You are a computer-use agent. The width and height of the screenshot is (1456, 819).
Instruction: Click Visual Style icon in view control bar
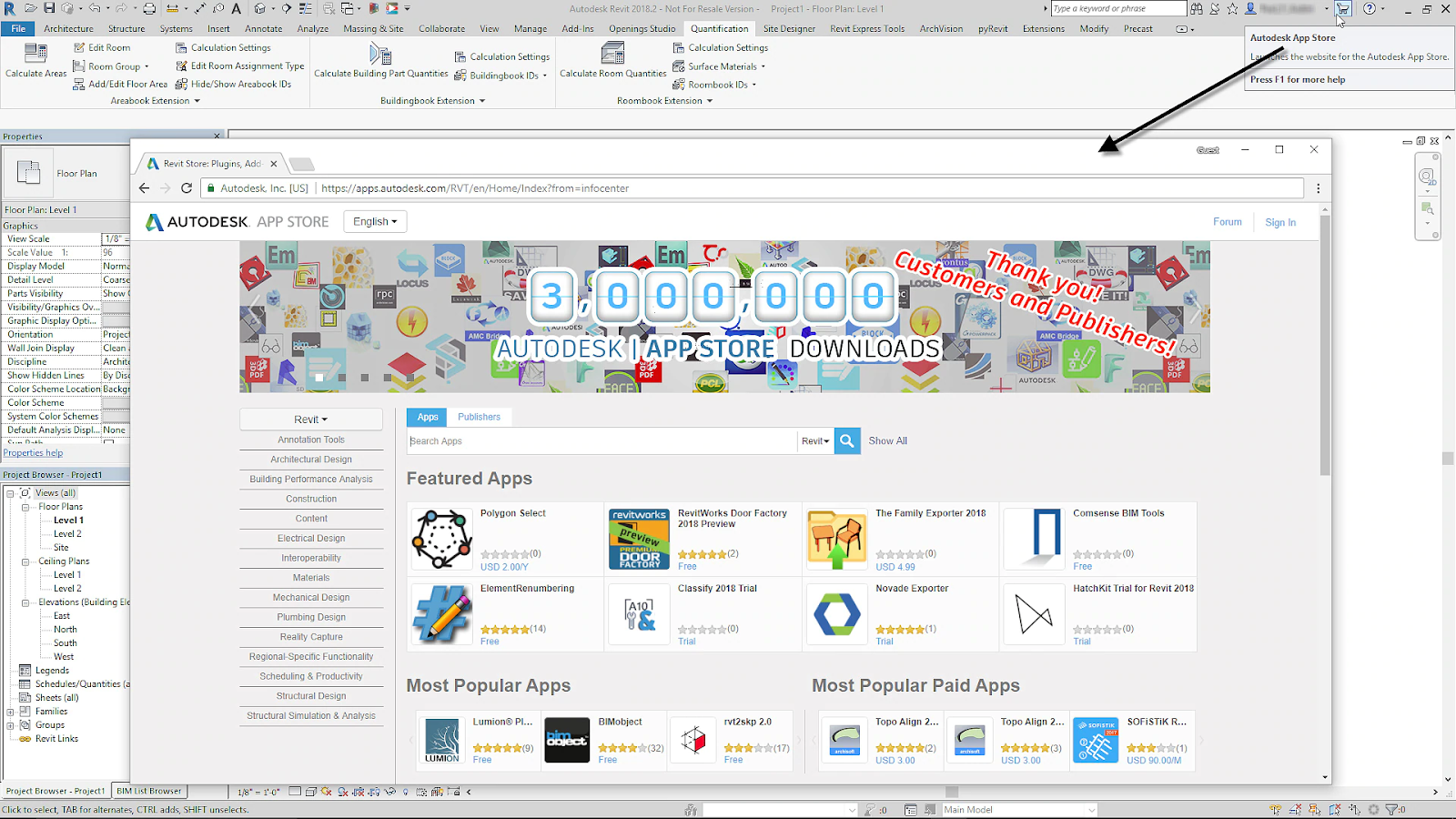coord(311,792)
